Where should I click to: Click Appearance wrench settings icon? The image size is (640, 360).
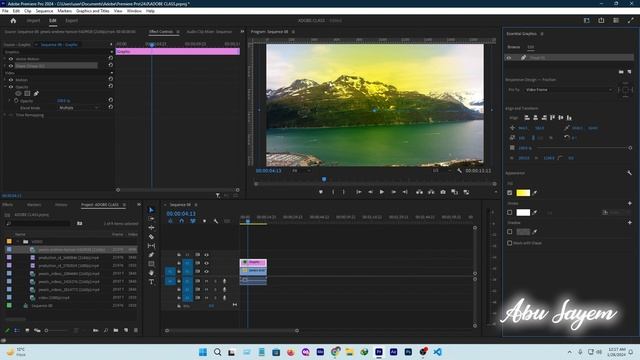629,173
